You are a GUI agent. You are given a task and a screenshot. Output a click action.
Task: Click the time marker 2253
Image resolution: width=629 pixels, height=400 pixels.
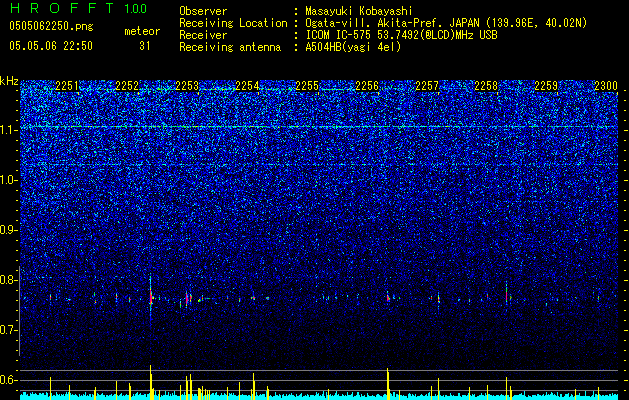[187, 86]
